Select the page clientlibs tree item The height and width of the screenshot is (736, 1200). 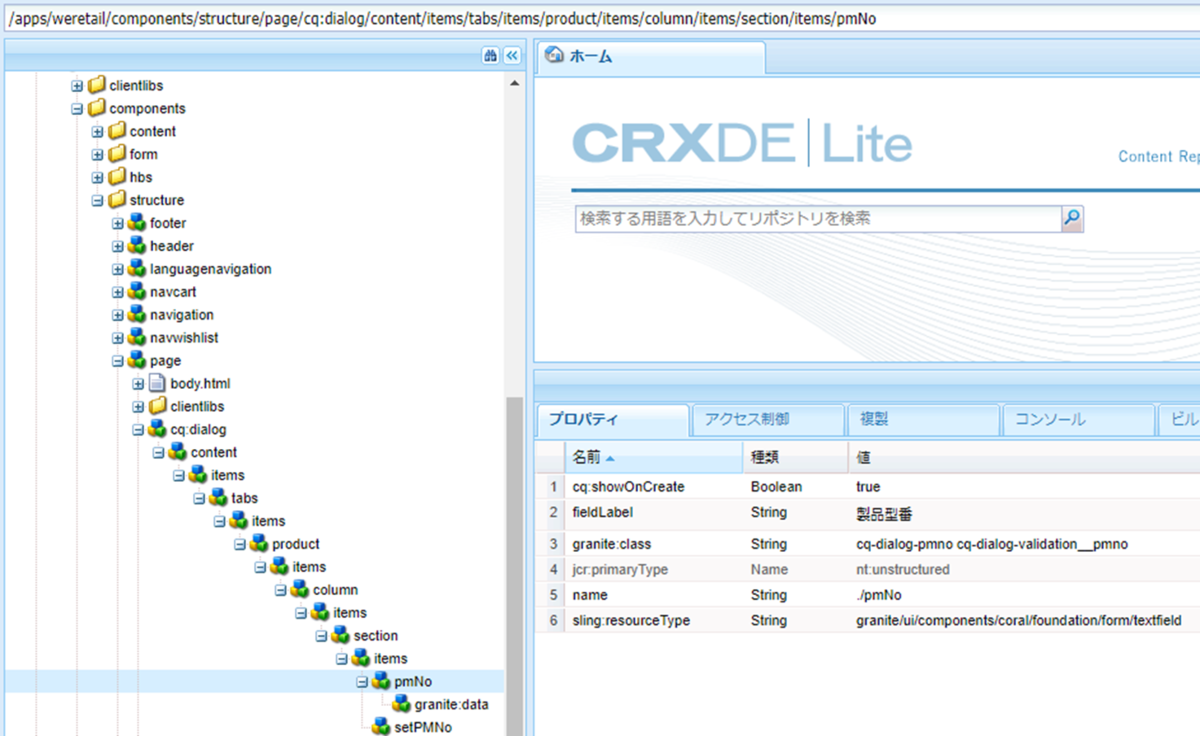coord(197,406)
